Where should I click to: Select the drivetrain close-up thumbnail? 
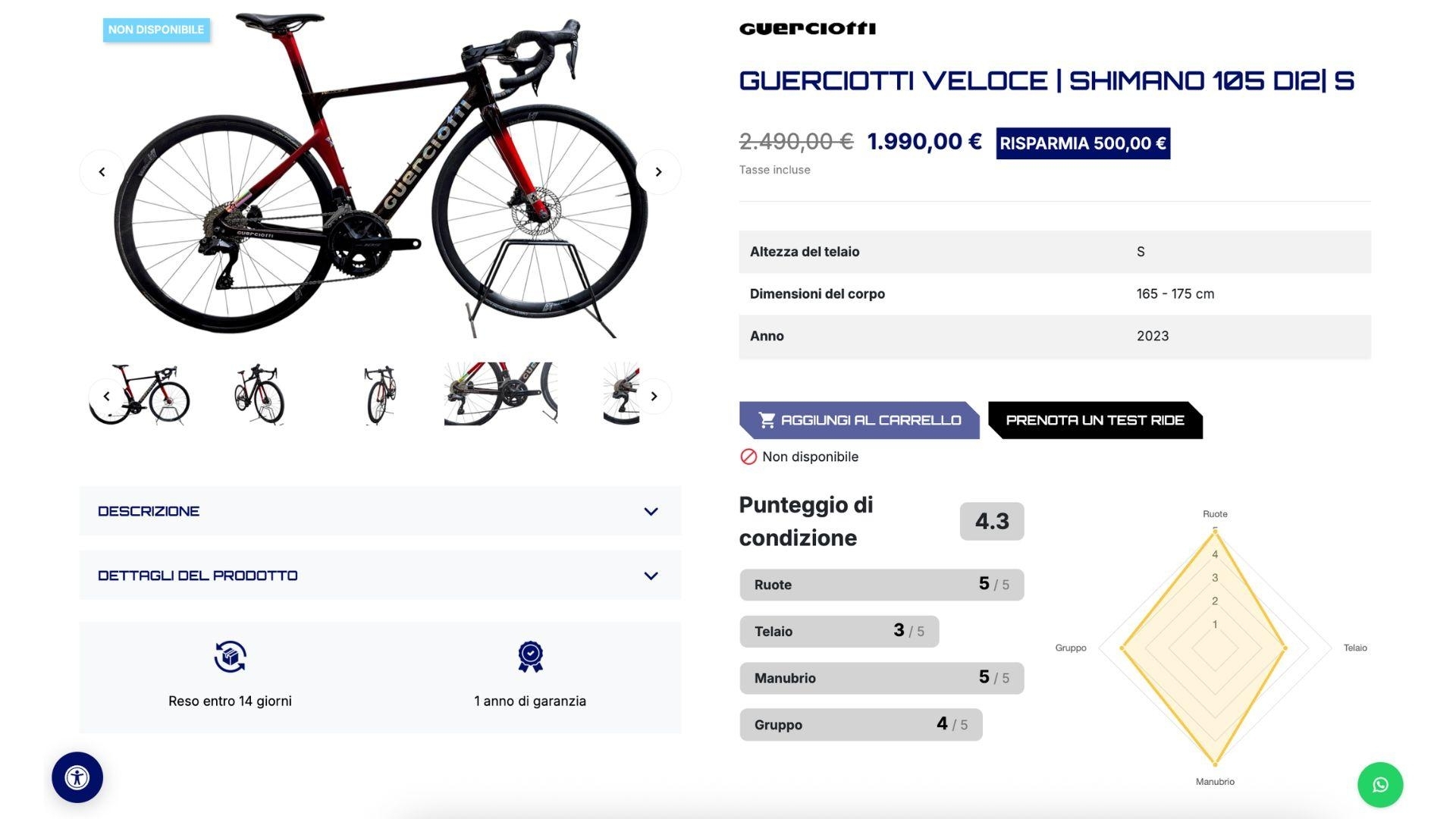500,394
